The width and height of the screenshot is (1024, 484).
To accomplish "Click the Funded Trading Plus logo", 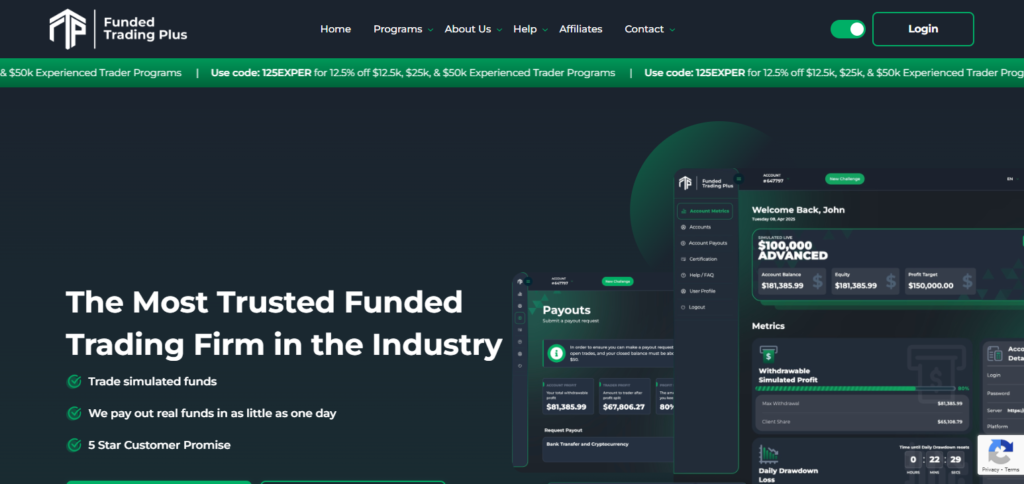I will point(118,29).
